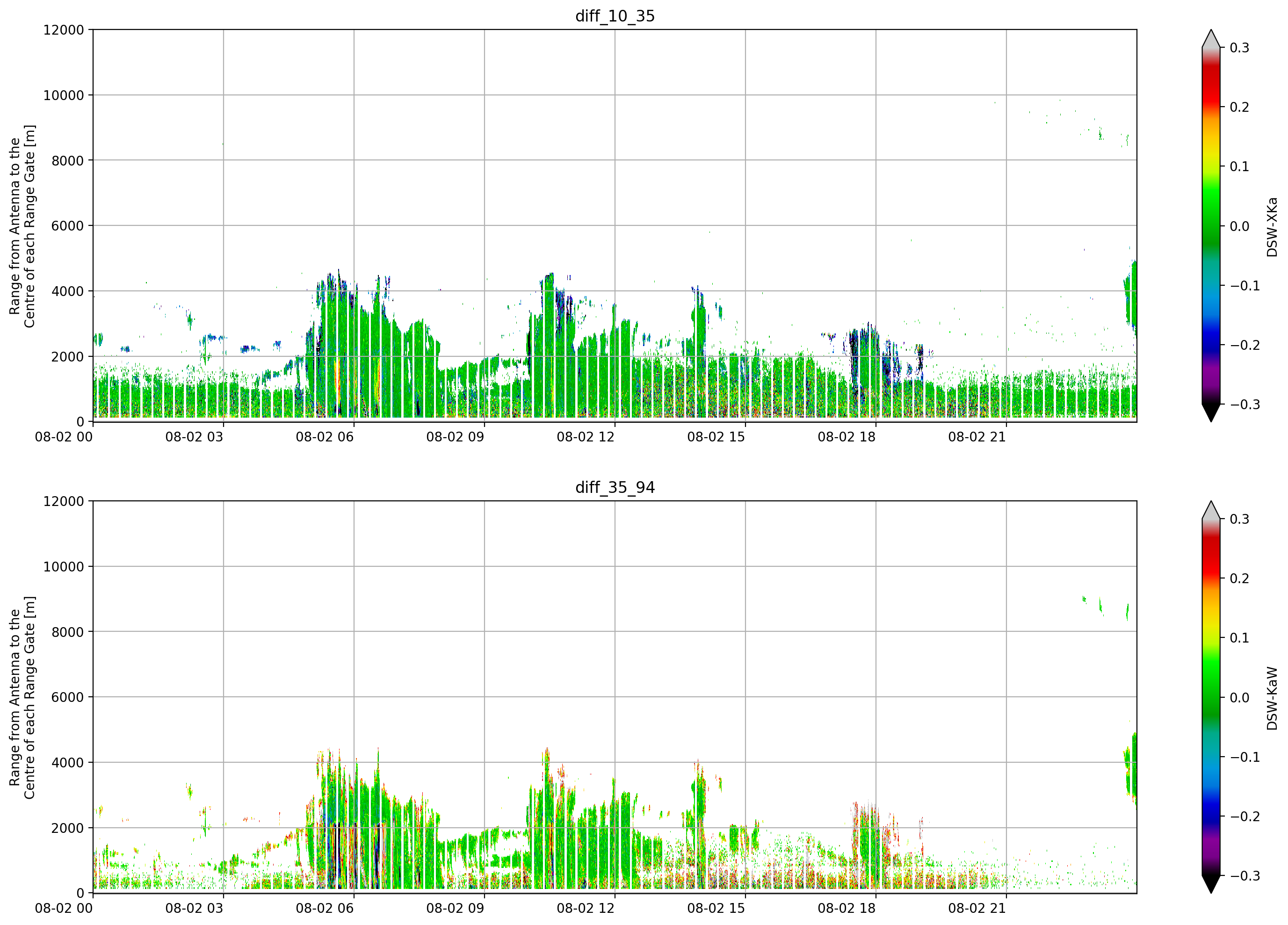1288x925 pixels.
Task: Select the DSW-XKa colorbar label
Action: (1272, 226)
